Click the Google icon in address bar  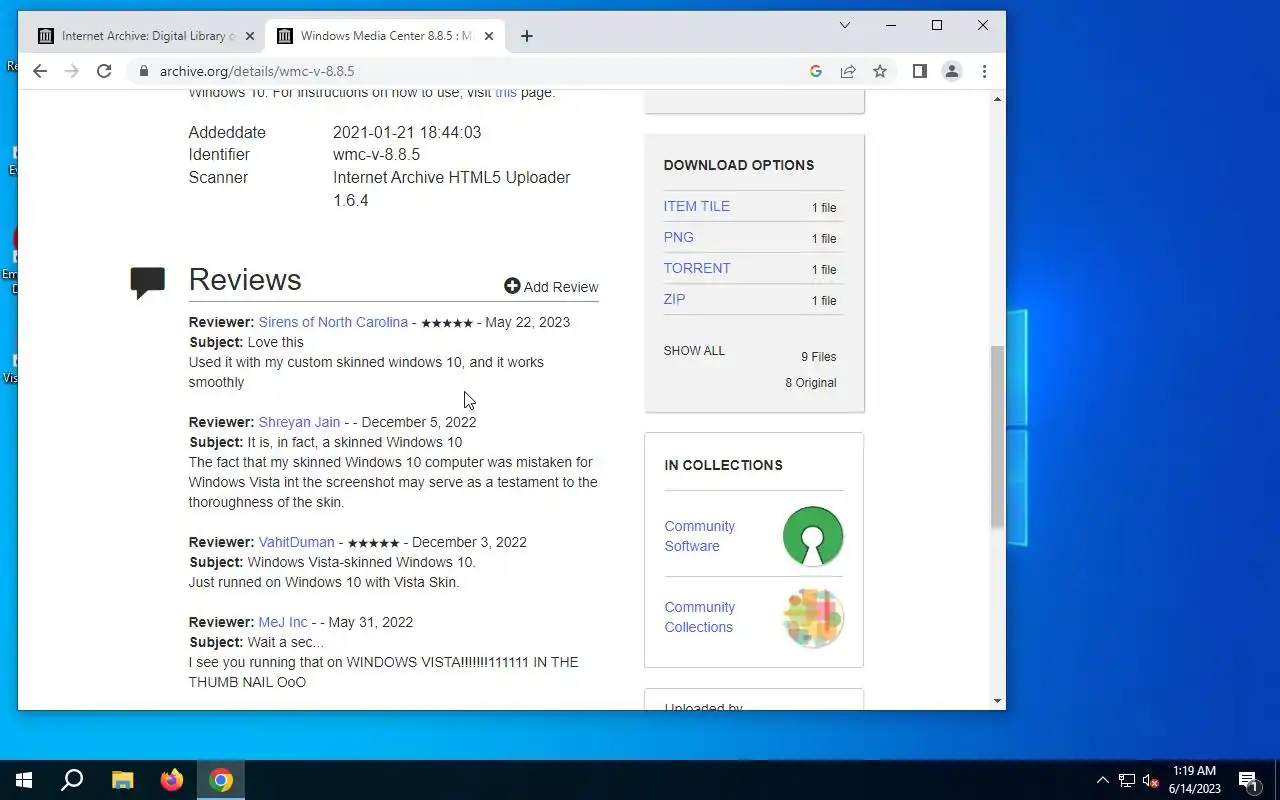(816, 71)
